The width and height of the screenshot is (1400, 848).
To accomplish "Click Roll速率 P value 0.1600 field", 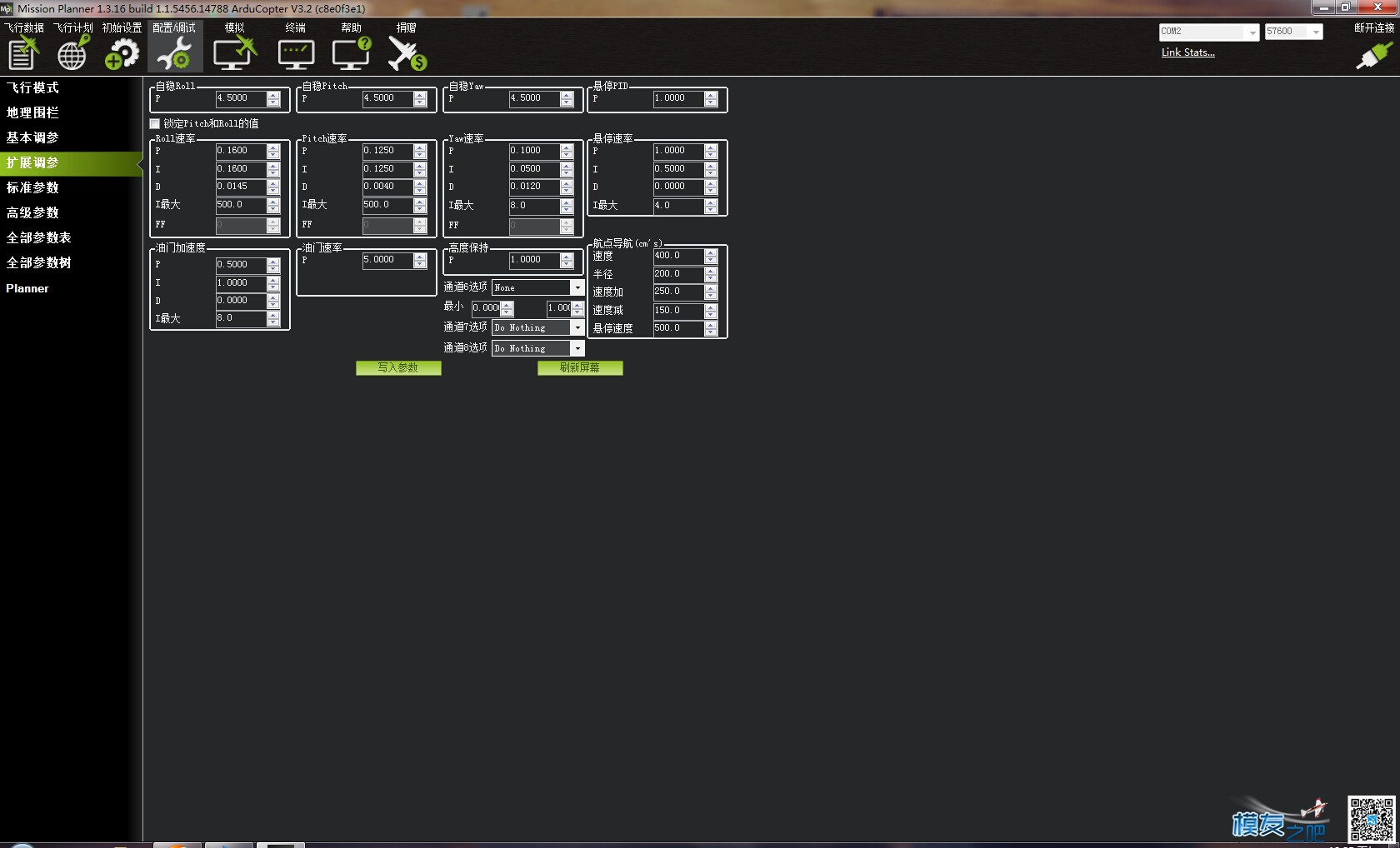I will 241,151.
